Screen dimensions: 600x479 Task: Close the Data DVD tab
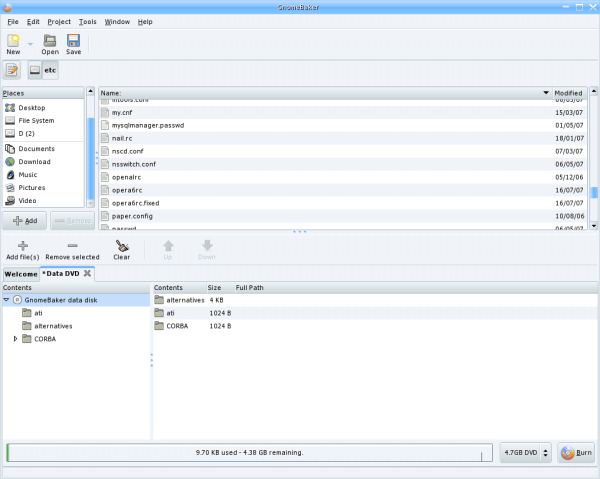coord(87,273)
